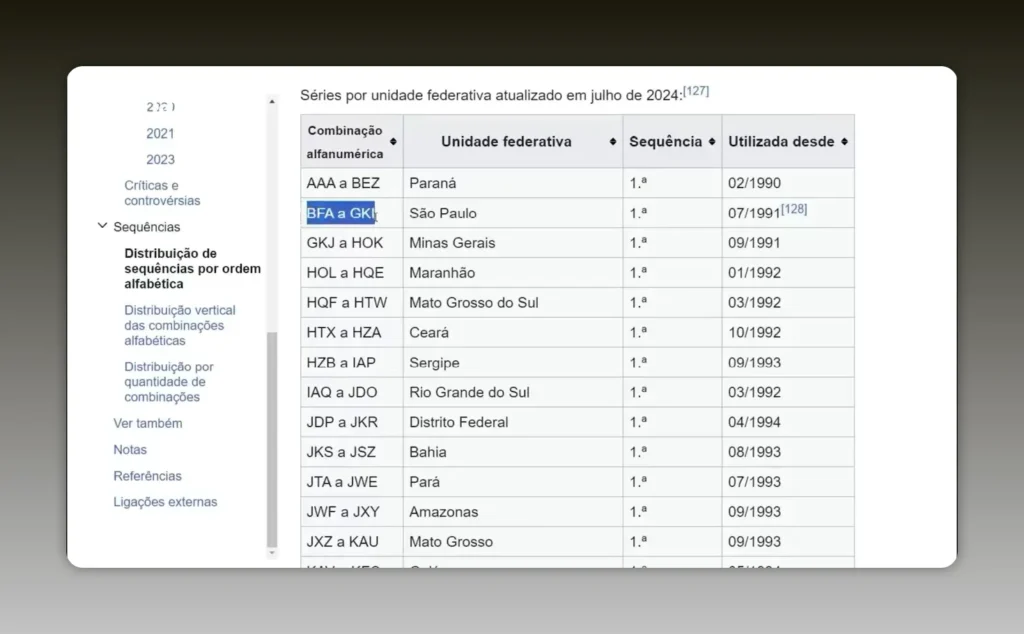Click the Minas Gerais cell
The height and width of the screenshot is (634, 1024).
tap(513, 243)
